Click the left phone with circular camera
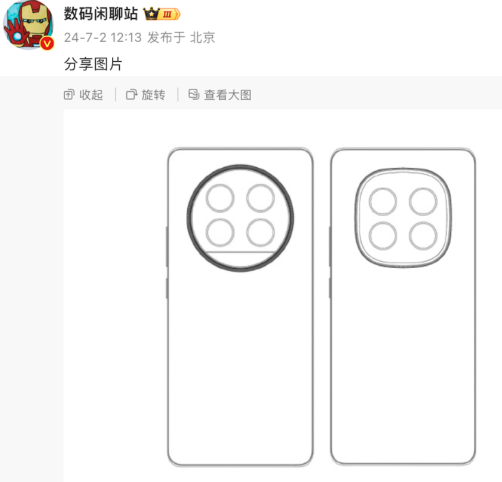502x482 pixels. click(x=240, y=307)
